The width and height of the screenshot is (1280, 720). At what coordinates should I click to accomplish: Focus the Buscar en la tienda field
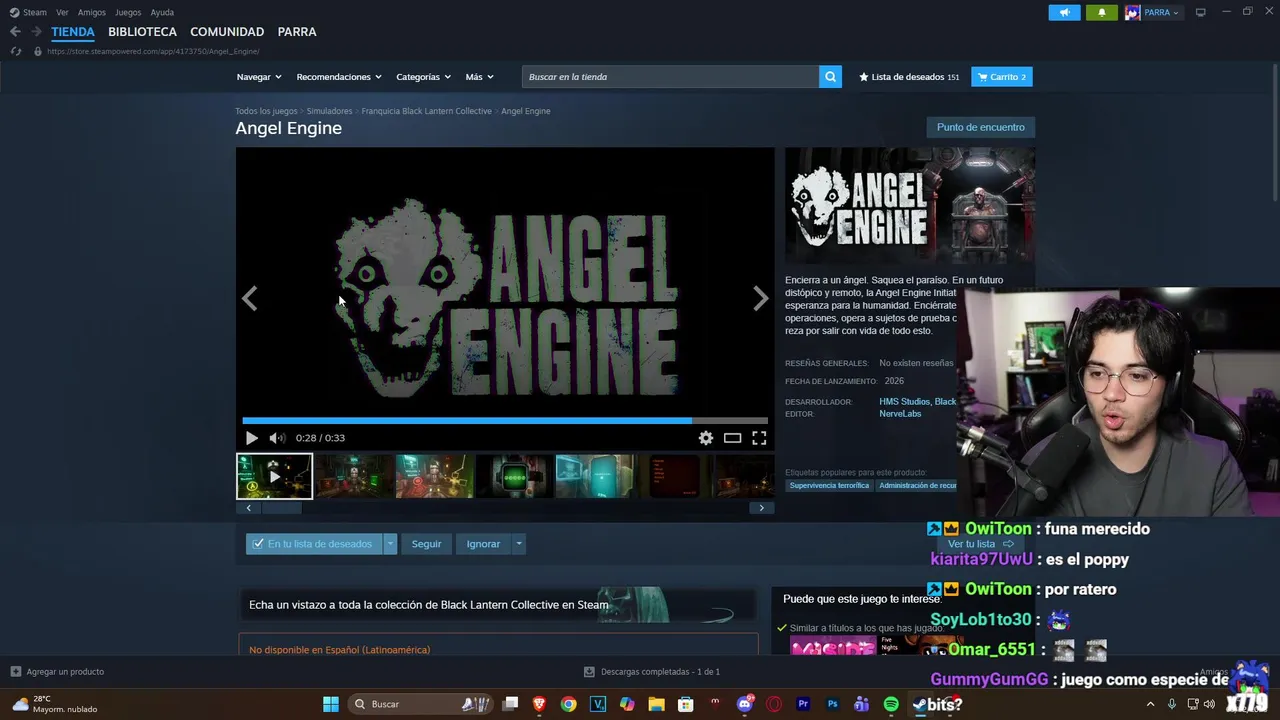(670, 77)
